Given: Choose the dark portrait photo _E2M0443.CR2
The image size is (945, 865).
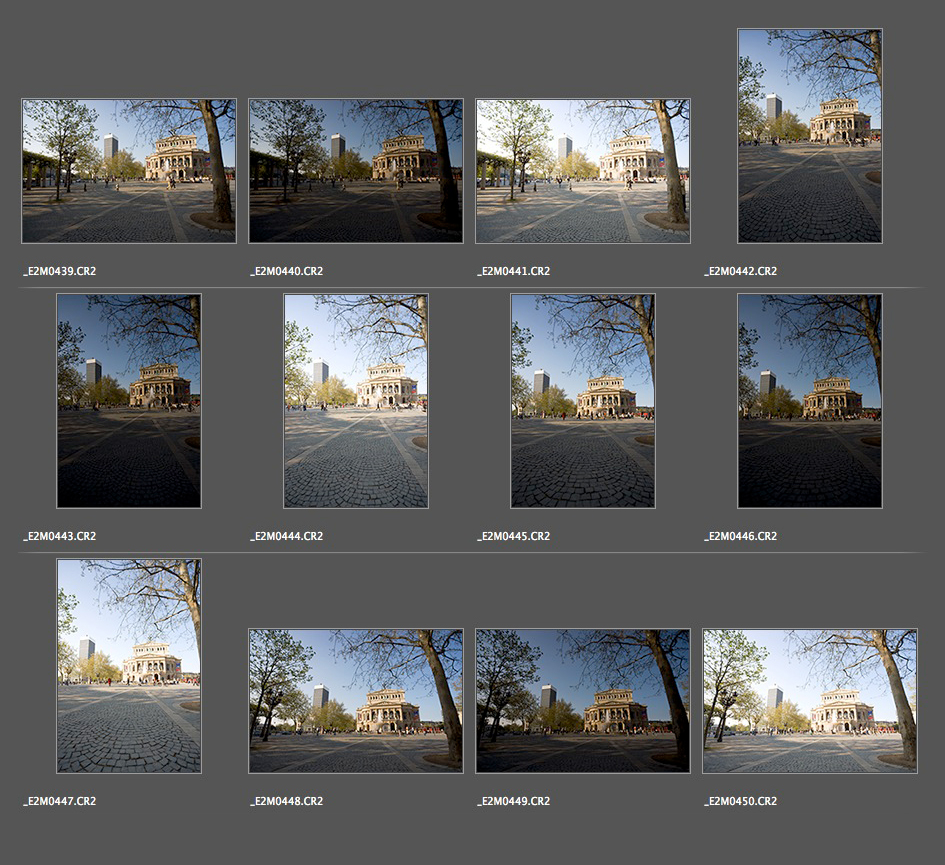Looking at the screenshot, I should point(129,401).
